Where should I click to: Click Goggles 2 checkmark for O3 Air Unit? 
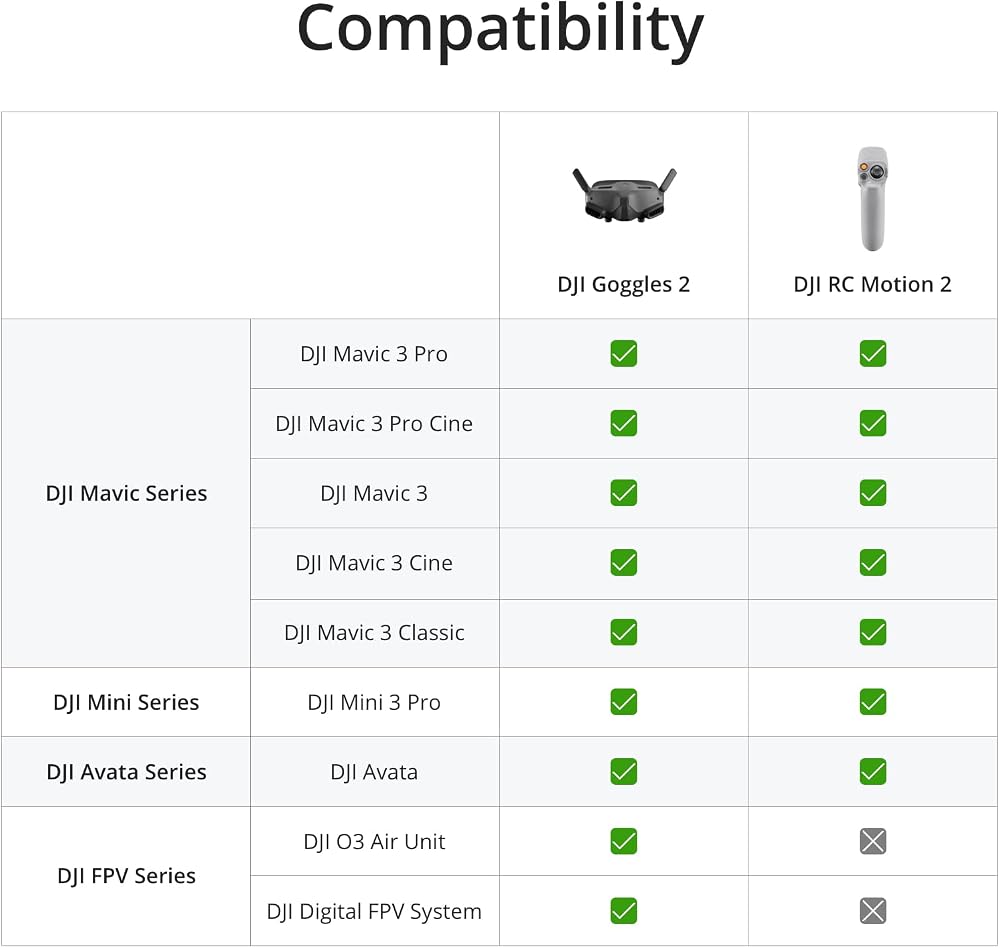click(624, 841)
